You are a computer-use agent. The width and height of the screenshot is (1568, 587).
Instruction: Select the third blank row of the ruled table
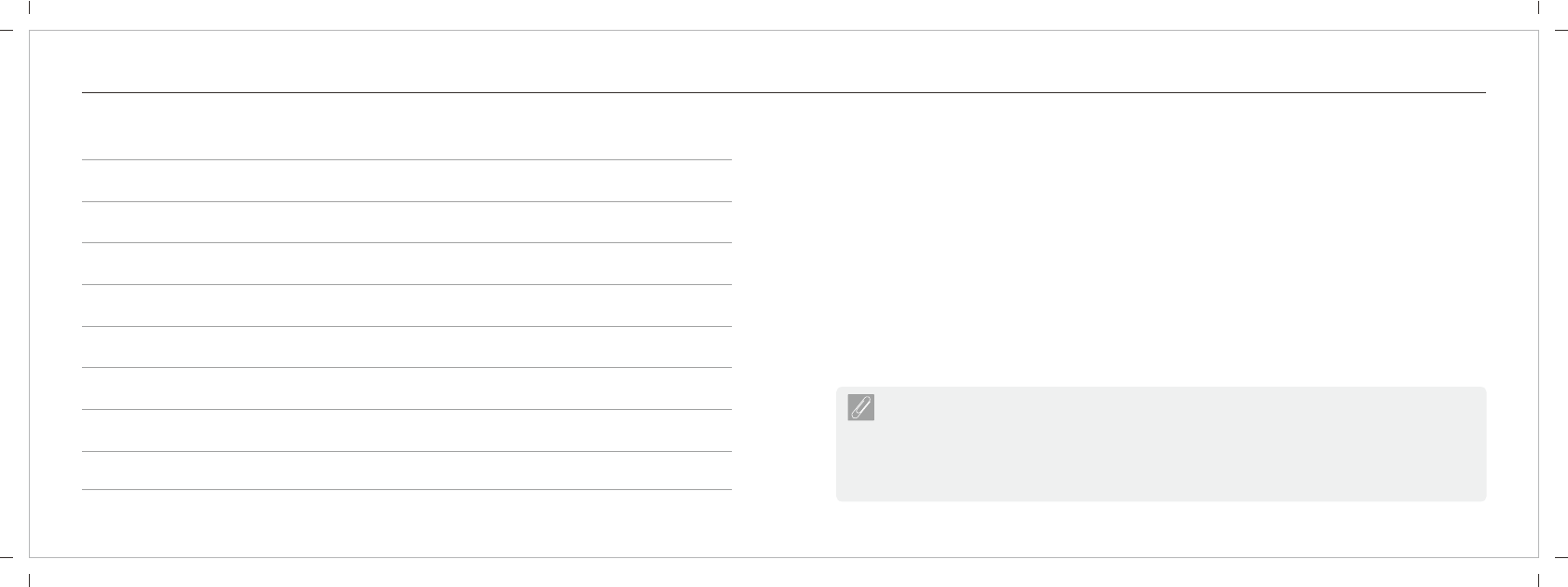coord(407,264)
